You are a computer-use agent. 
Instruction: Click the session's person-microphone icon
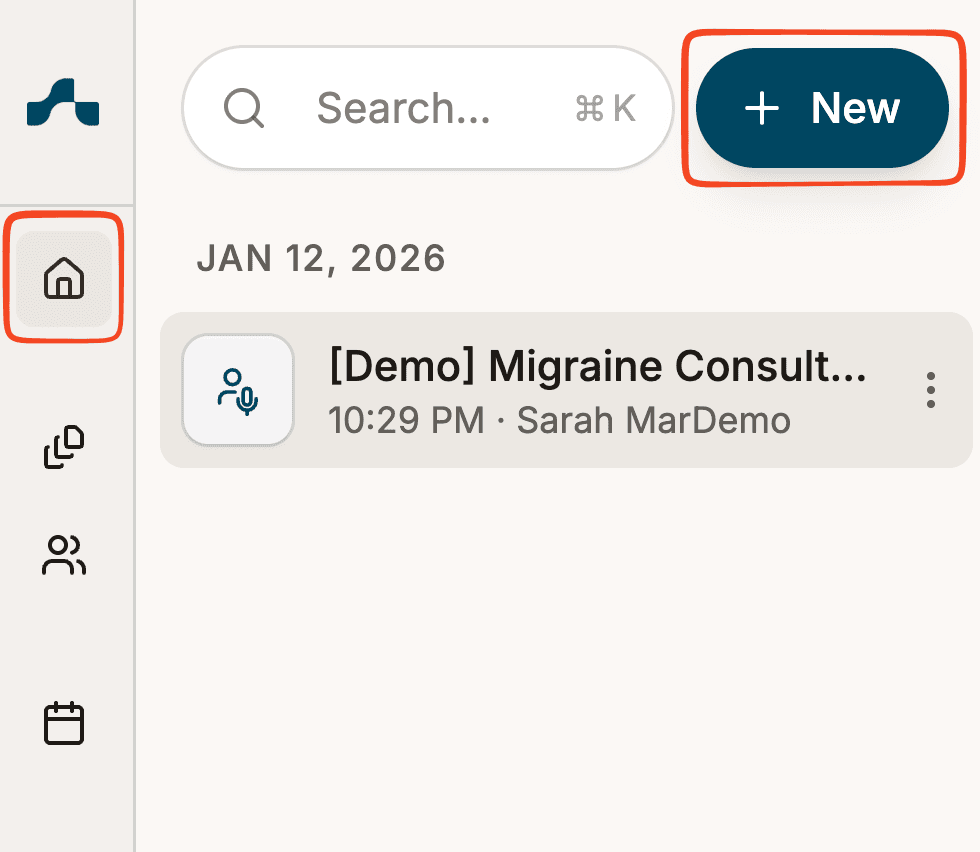238,389
